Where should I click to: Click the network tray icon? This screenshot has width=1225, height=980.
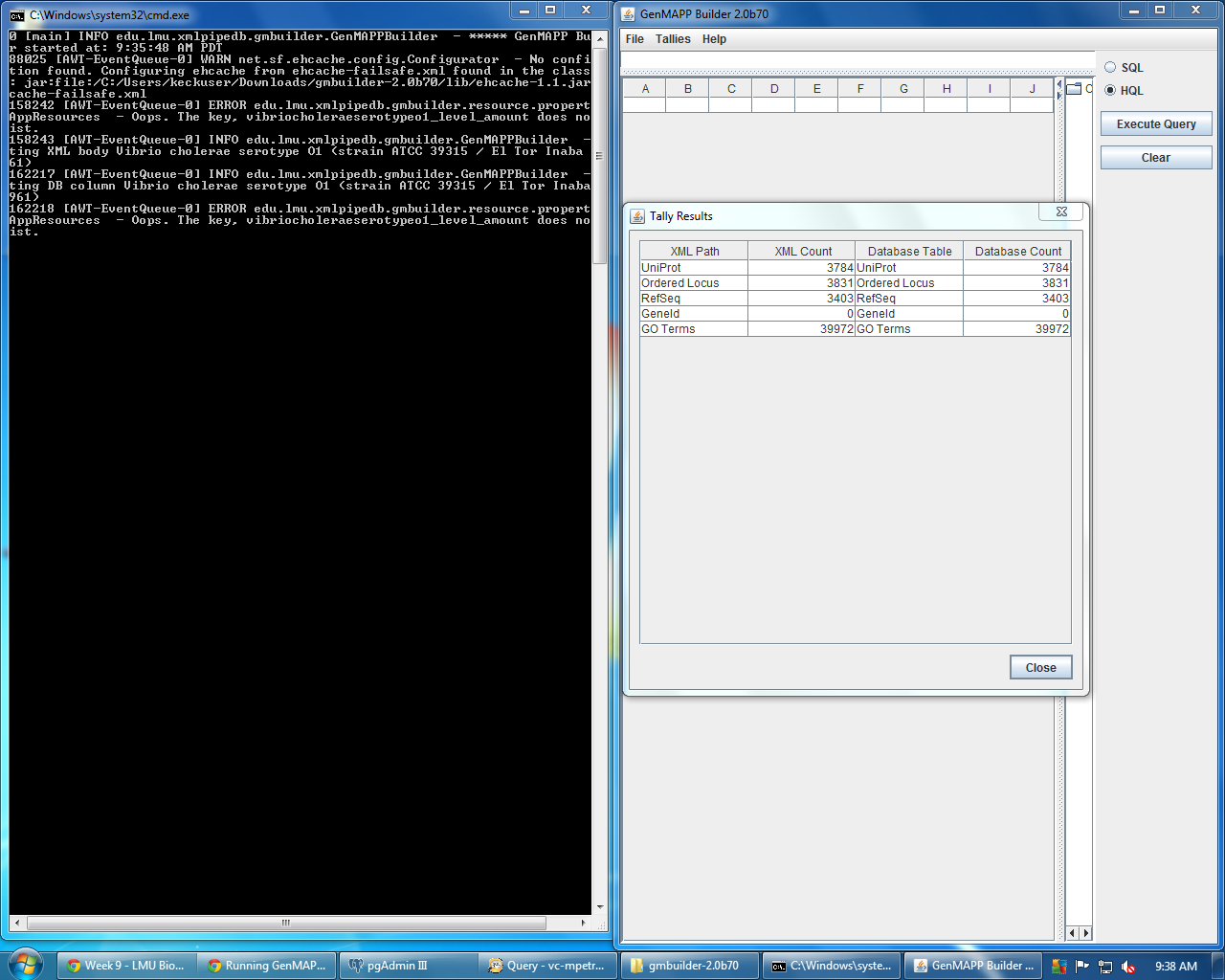[1105, 967]
